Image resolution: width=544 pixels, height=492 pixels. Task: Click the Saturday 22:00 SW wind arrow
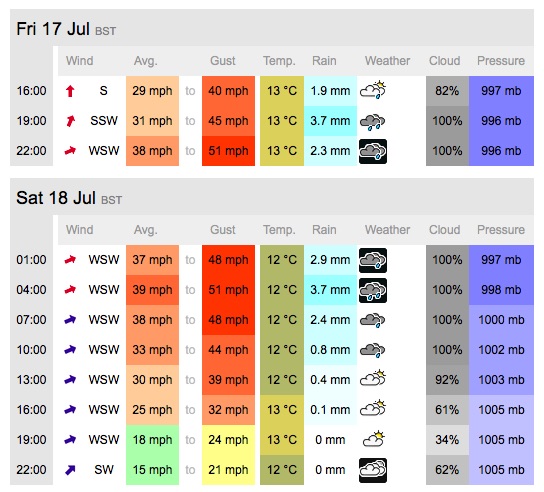click(x=70, y=470)
